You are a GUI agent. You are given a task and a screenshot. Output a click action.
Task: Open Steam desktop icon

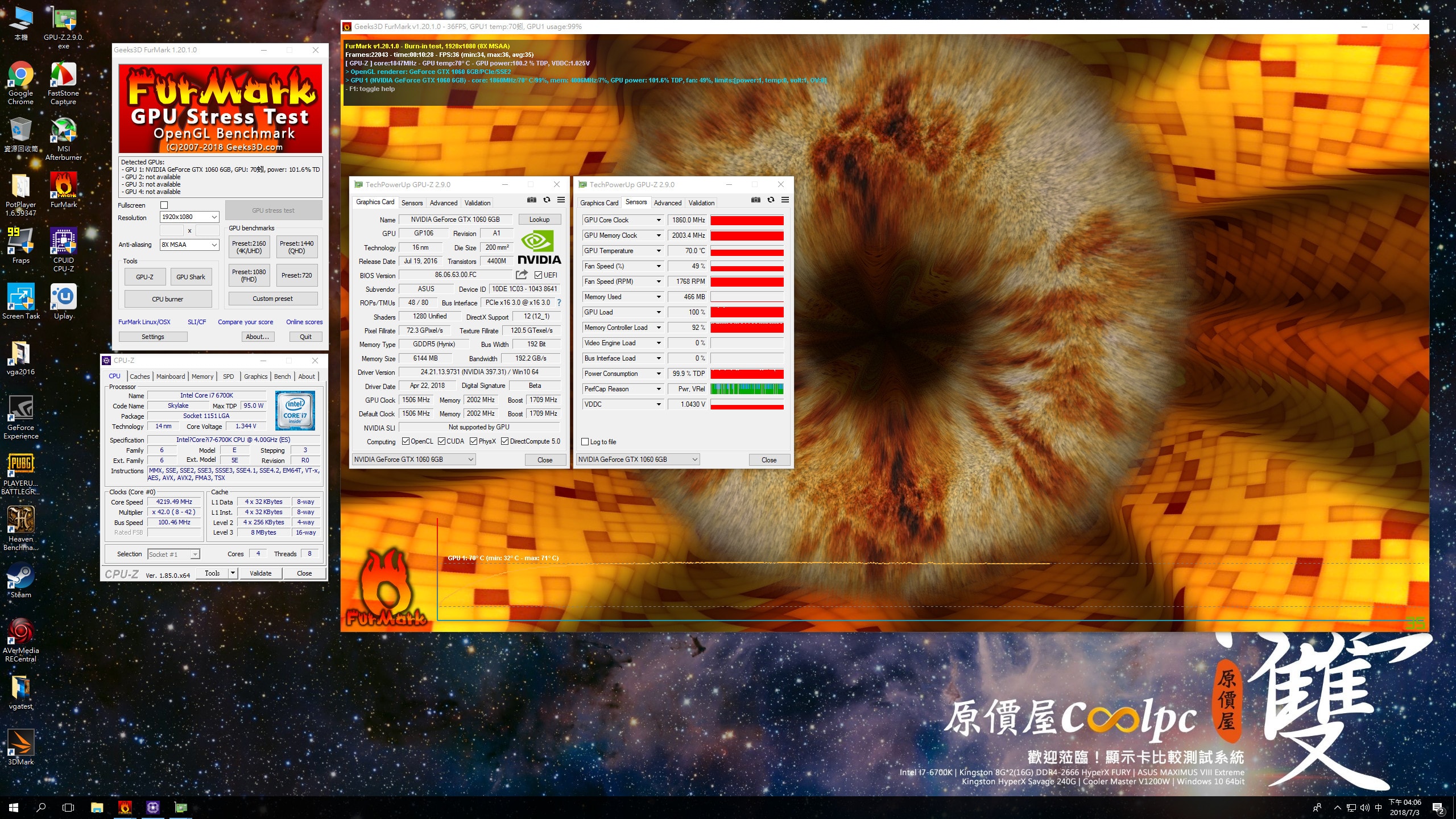pos(20,581)
